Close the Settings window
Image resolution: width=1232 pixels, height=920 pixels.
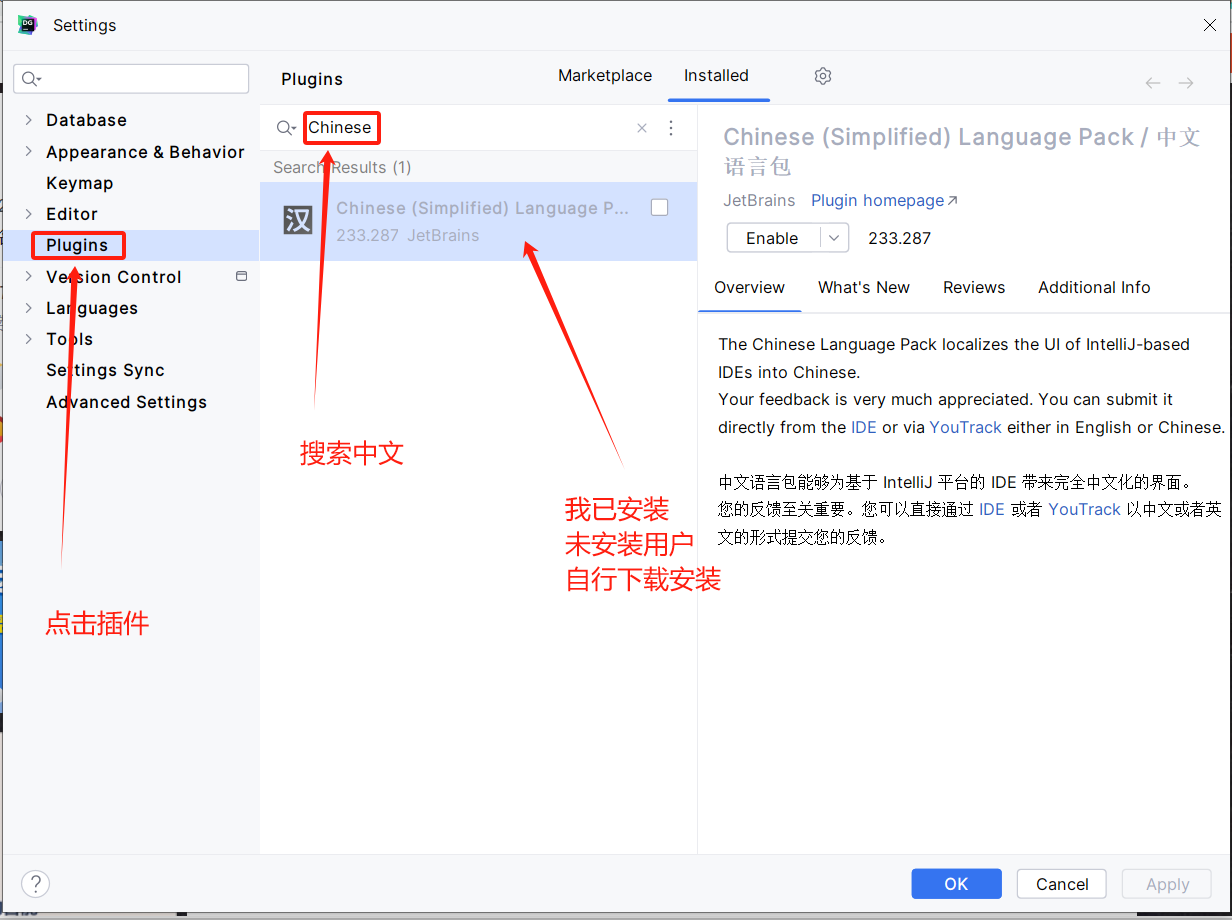click(x=1209, y=26)
